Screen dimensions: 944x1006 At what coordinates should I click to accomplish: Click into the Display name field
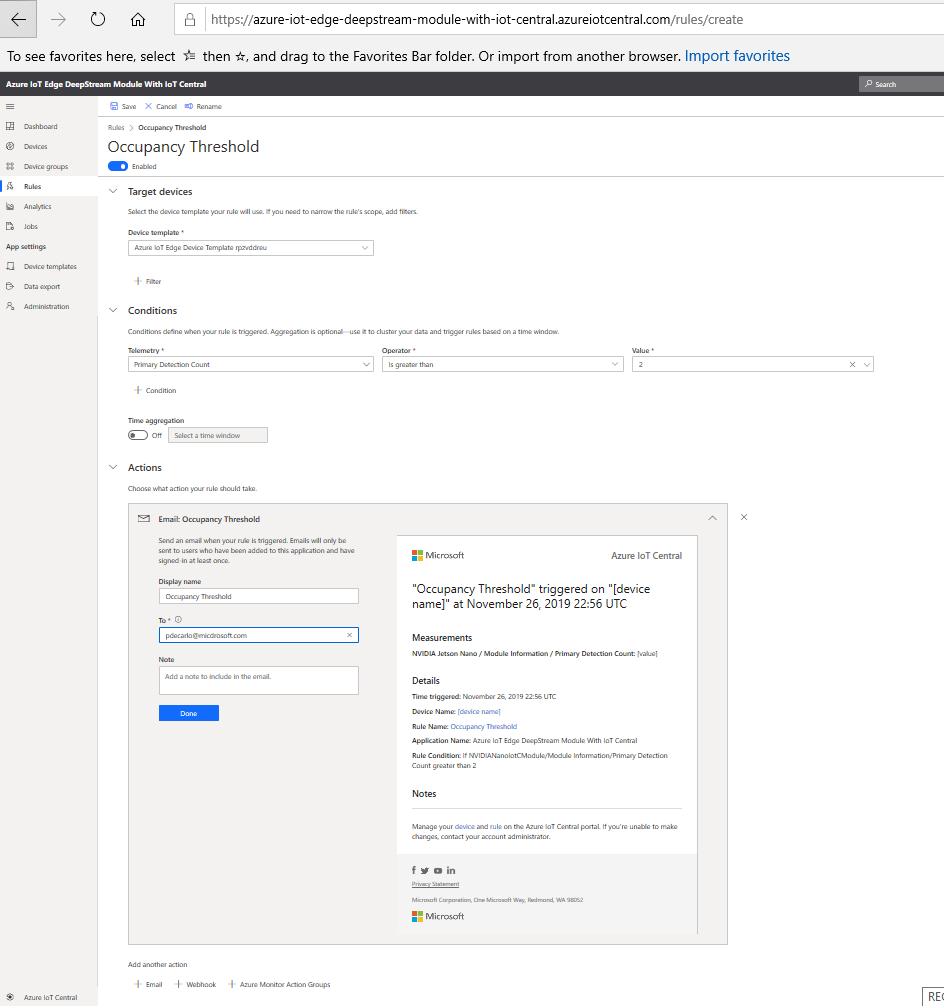click(259, 596)
